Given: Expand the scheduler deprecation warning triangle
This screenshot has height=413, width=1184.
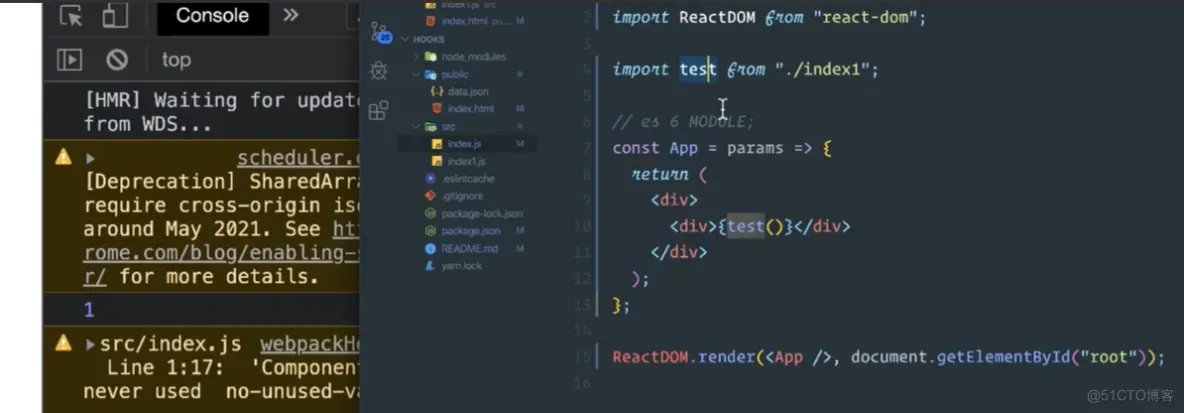Looking at the screenshot, I should coord(91,159).
